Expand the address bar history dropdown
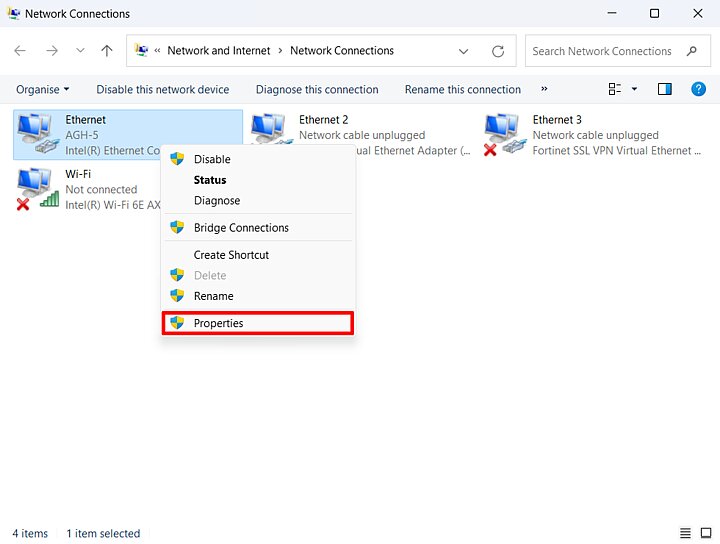 point(464,51)
